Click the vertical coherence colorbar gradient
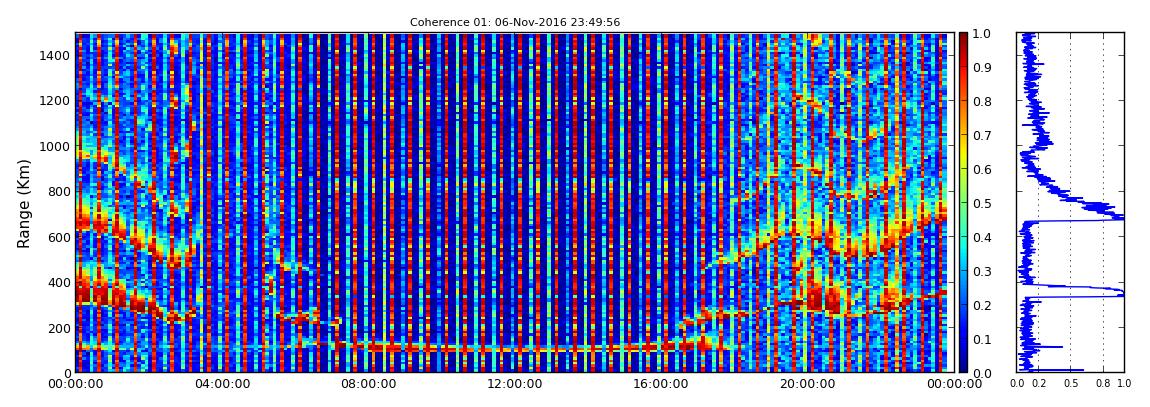Screen dimensions: 1150x407 coord(964,203)
